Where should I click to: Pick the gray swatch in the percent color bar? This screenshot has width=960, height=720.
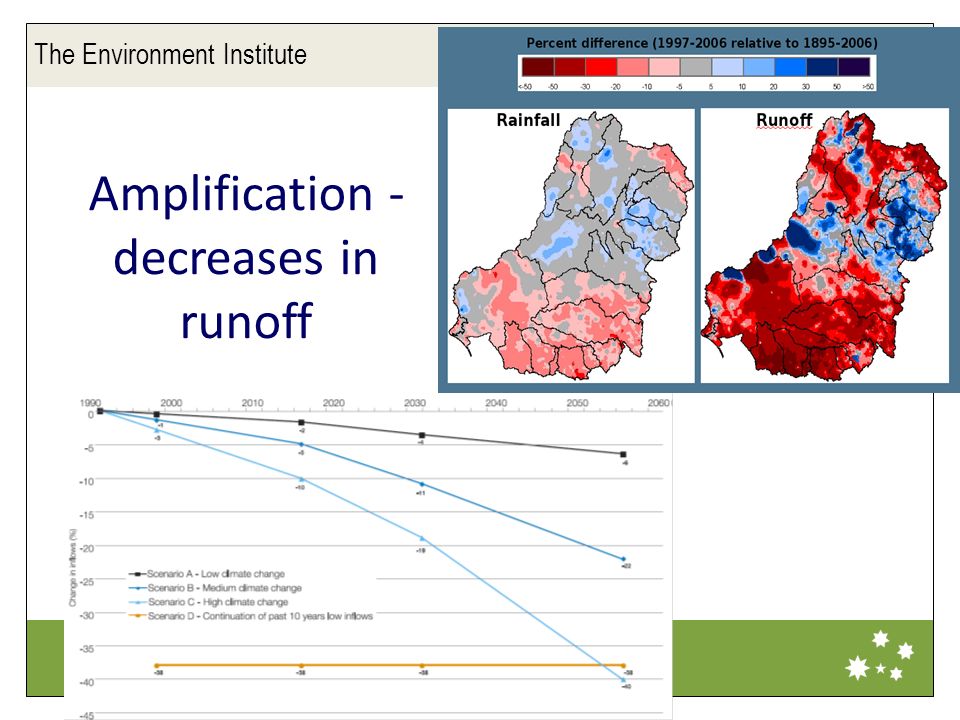696,67
